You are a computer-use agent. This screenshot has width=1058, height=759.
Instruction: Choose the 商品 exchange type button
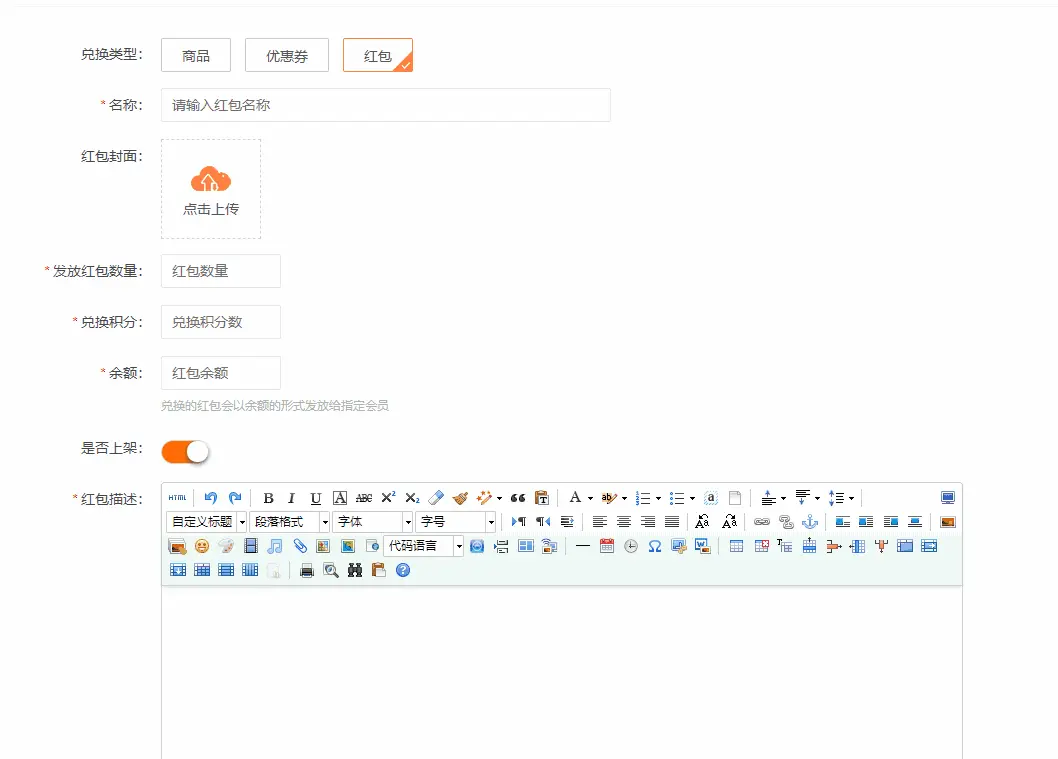click(x=196, y=55)
